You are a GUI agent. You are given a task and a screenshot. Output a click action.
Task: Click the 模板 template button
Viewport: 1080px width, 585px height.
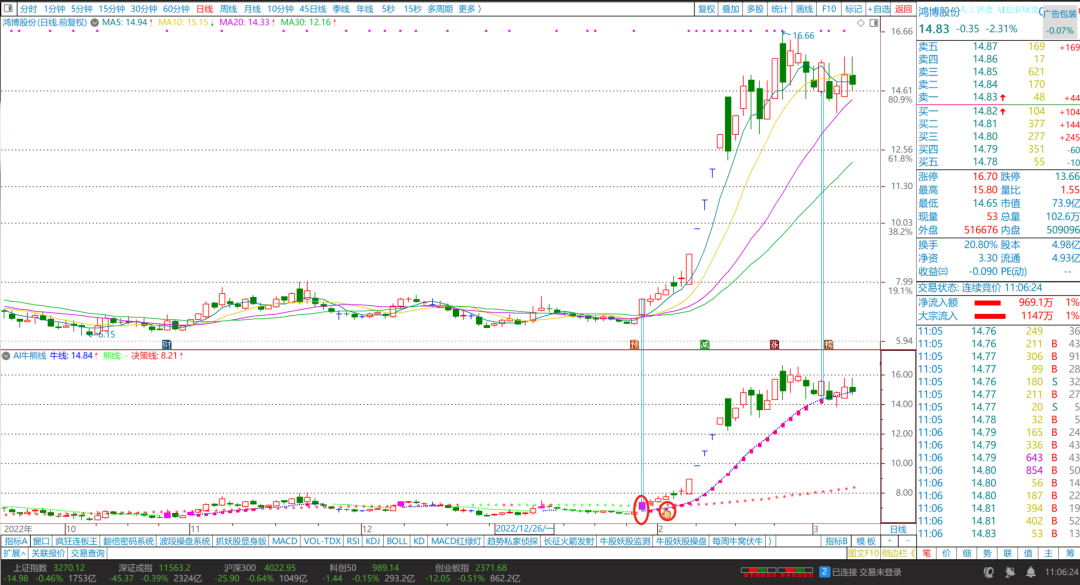pyautogui.click(x=866, y=542)
